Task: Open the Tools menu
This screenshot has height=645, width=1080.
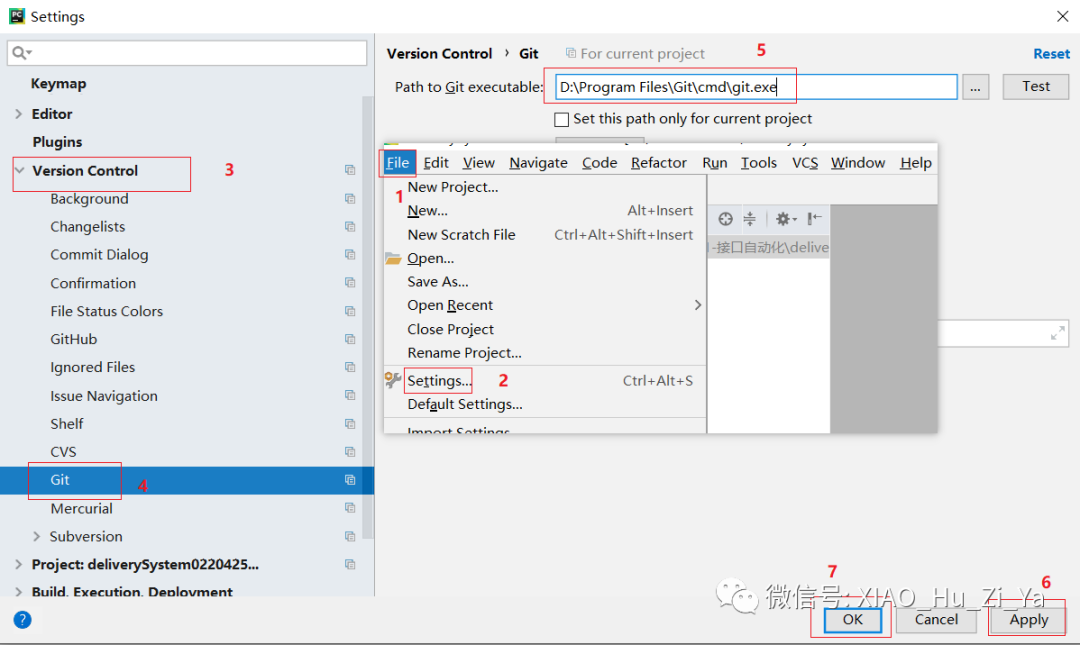Action: click(759, 163)
